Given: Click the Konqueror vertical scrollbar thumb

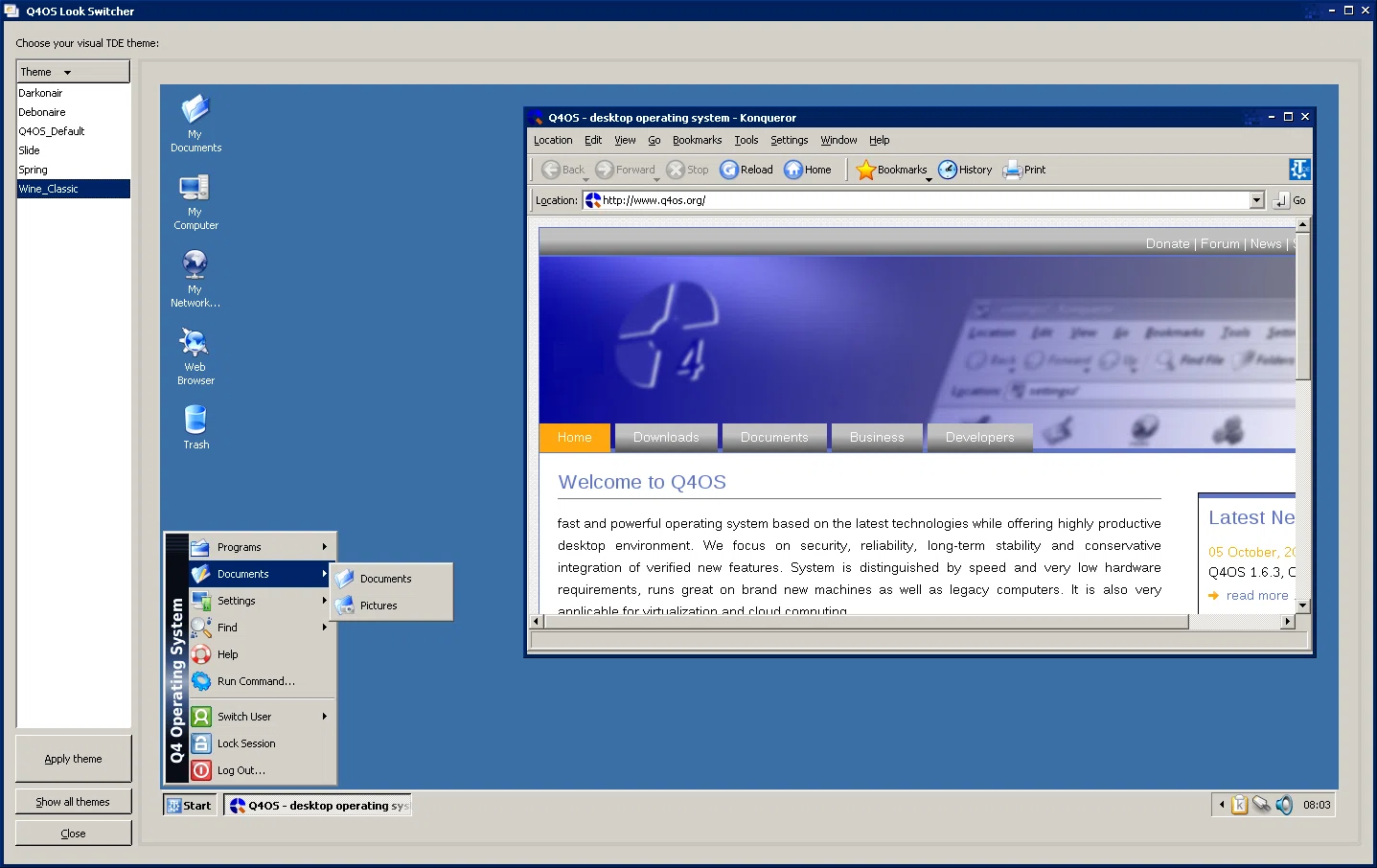Looking at the screenshot, I should tap(1302, 306).
